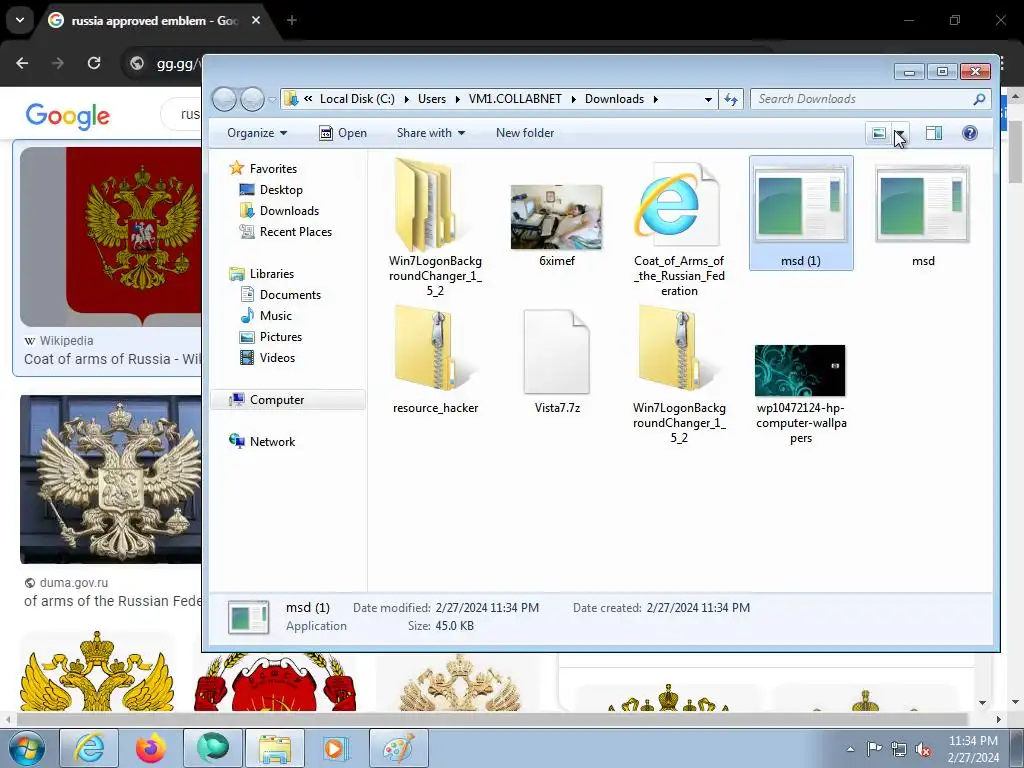Viewport: 1024px width, 768px height.
Task: Open Paint from the taskbar
Action: pyautogui.click(x=398, y=748)
